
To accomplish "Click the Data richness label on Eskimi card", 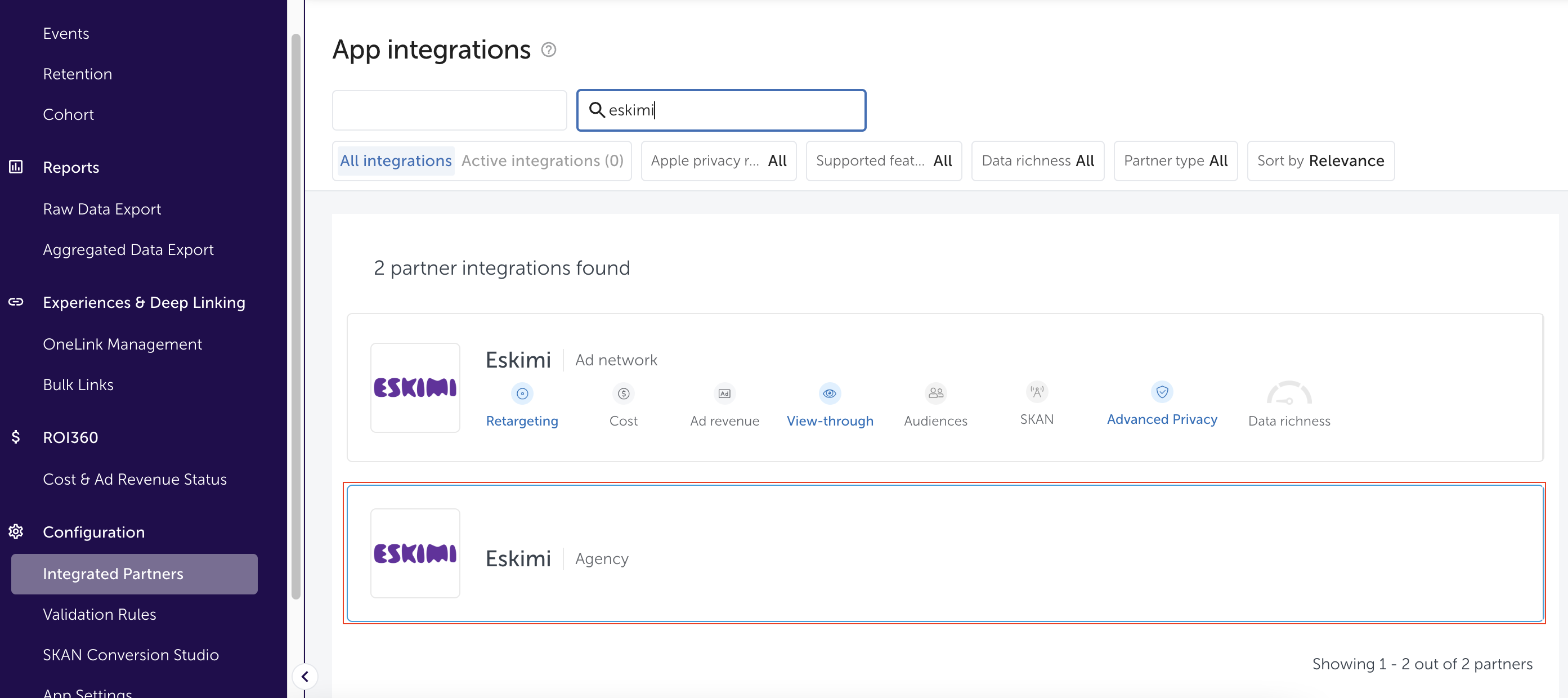I will (1289, 421).
